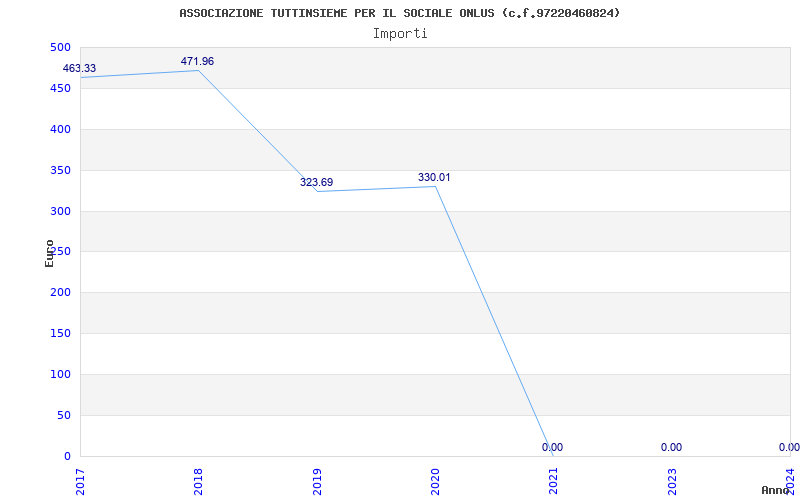Click the 300 y-axis tick label
Viewport: 800px width, 500px height.
pos(60,211)
